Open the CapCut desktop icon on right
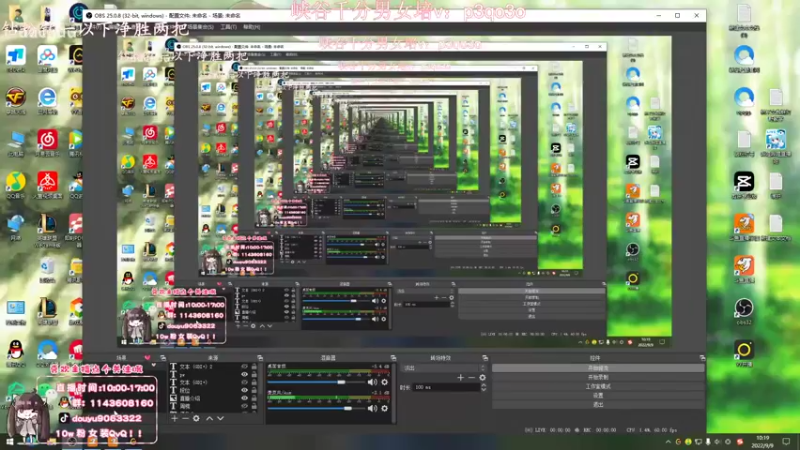 click(744, 185)
